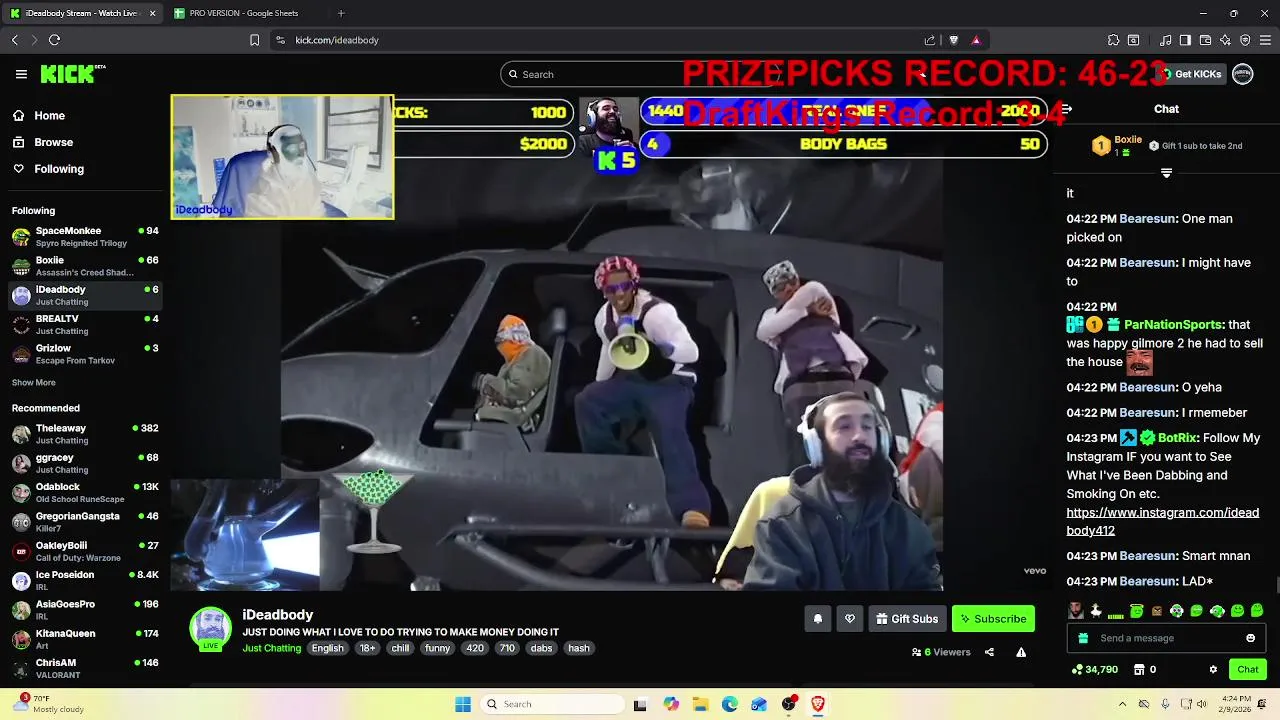Toggle stream notifications bell icon
1280x720 pixels.
pyautogui.click(x=817, y=619)
